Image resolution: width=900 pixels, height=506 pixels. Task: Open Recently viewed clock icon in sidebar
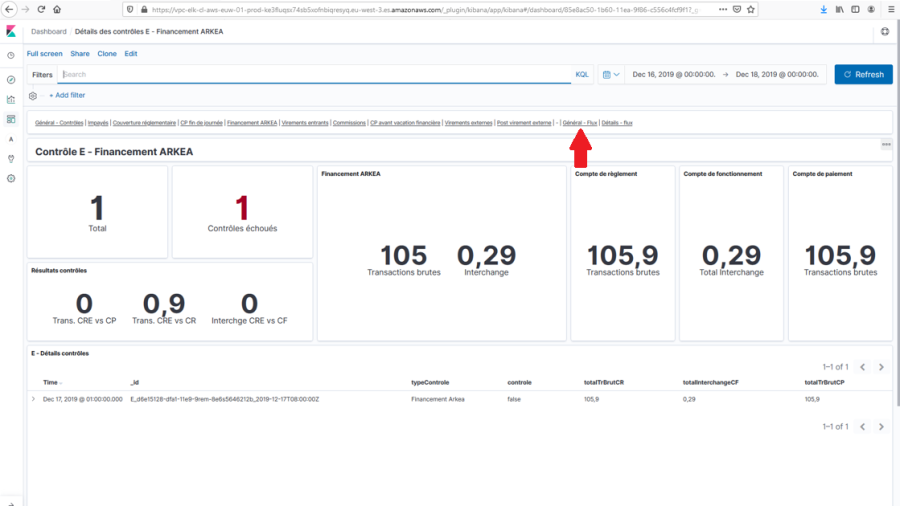[11, 56]
